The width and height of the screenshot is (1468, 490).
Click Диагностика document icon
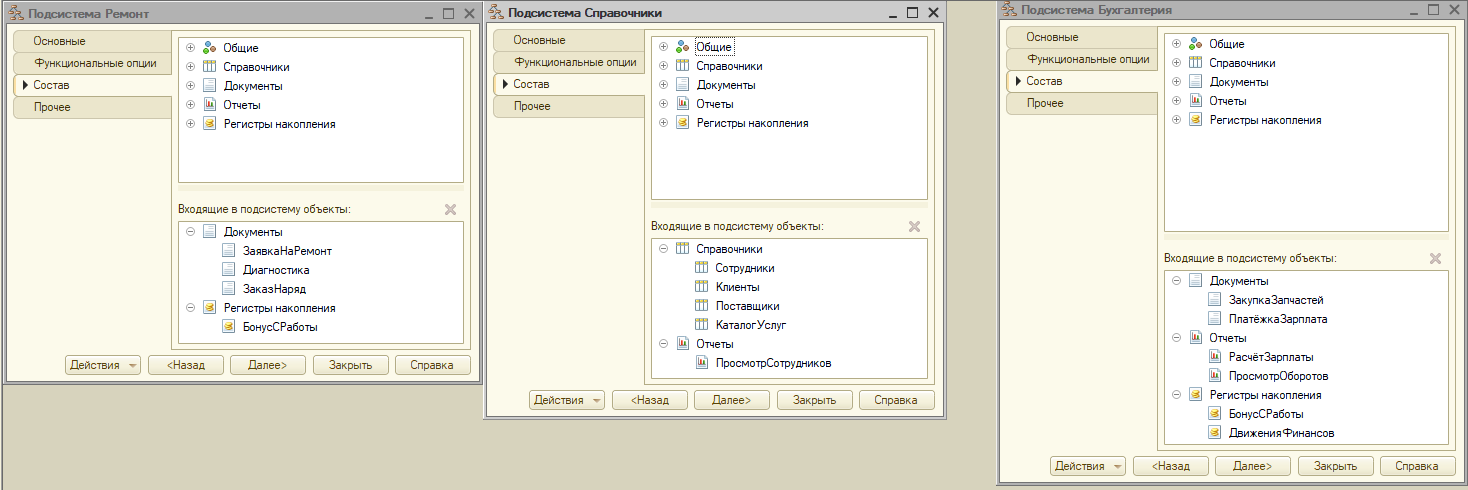point(228,270)
